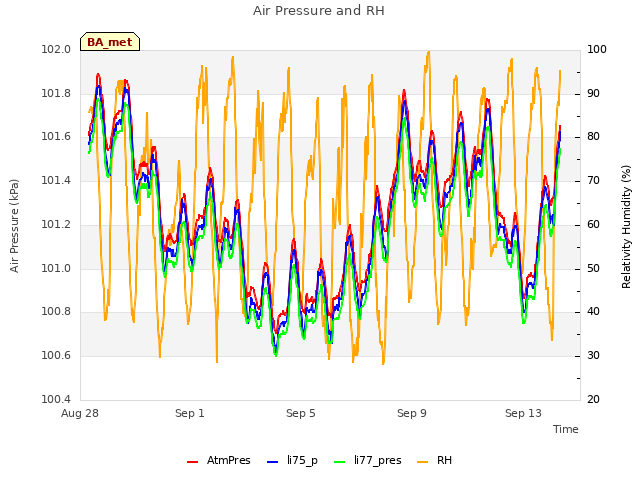Image resolution: width=640 pixels, height=480 pixels.
Task: Toggle the li75_p legend entry
Action: click(x=292, y=460)
